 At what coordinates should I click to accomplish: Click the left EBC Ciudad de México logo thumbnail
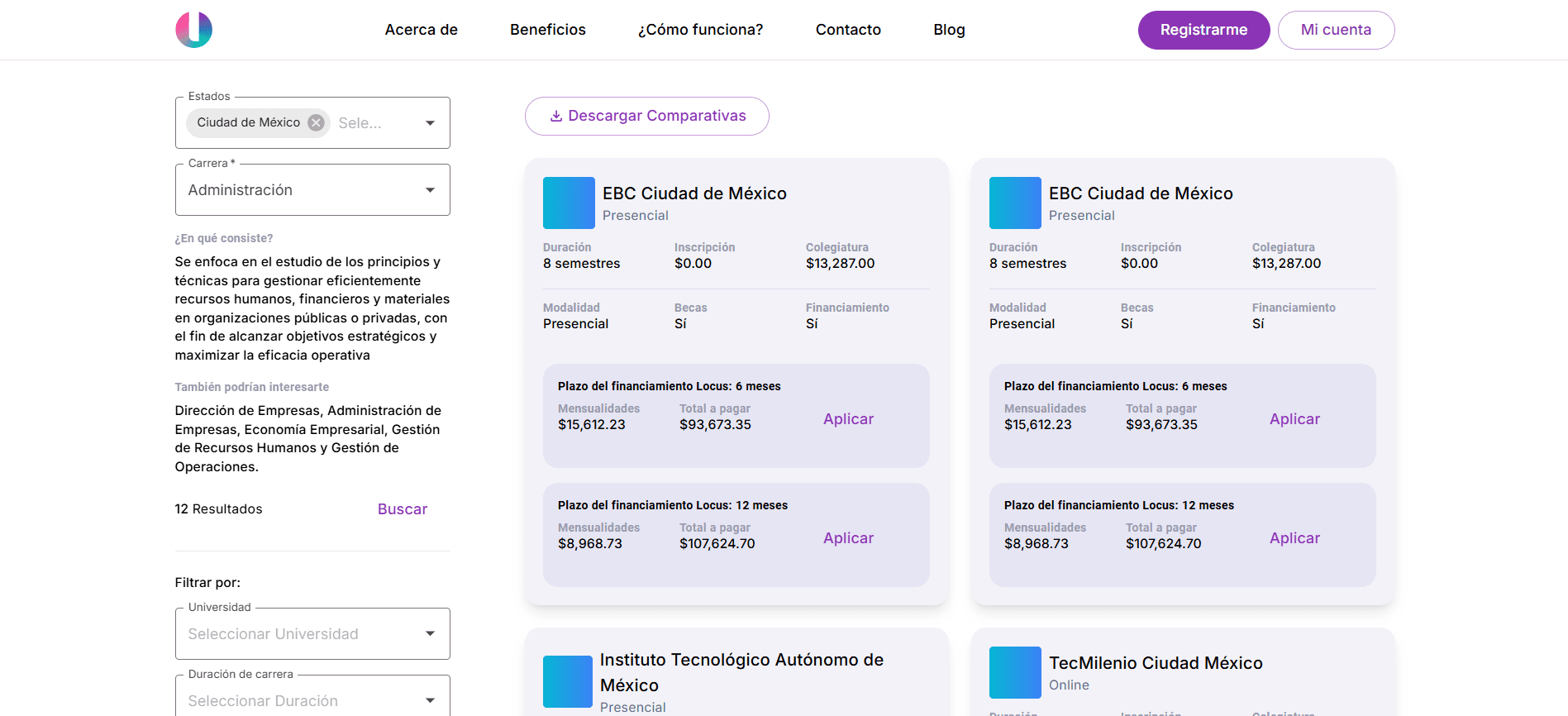569,203
